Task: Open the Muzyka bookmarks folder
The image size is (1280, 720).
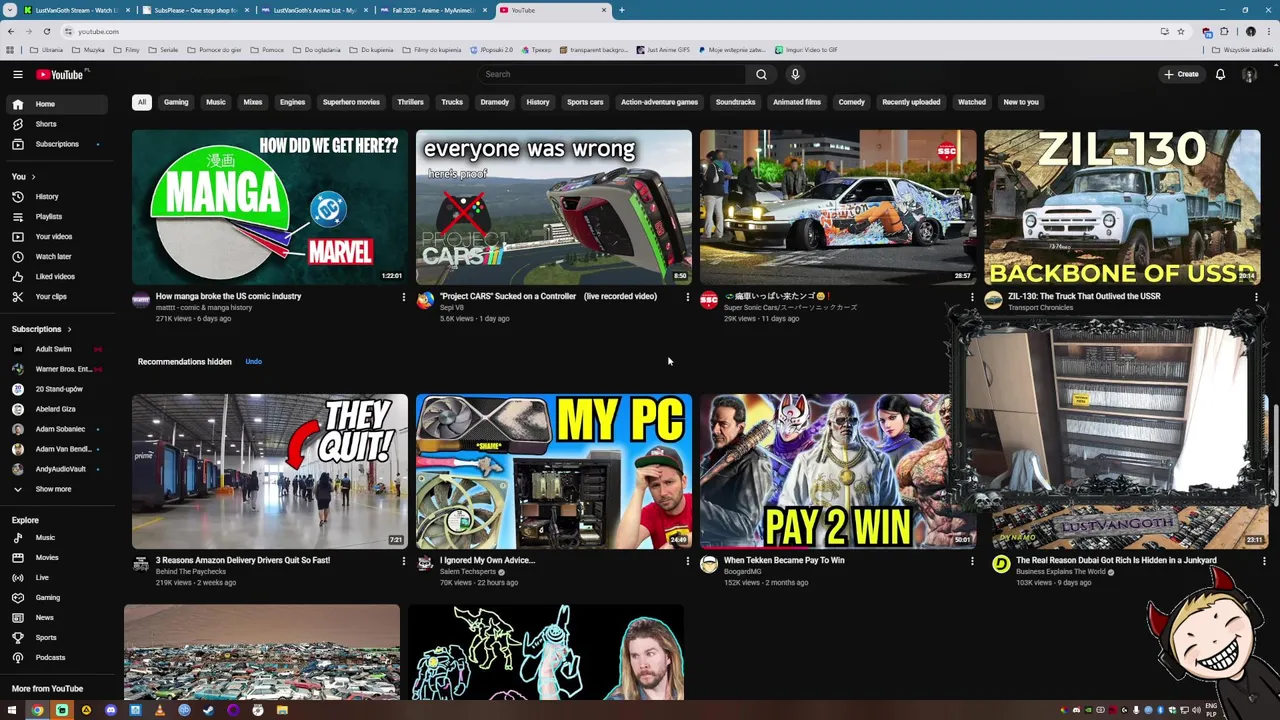Action: (x=88, y=49)
